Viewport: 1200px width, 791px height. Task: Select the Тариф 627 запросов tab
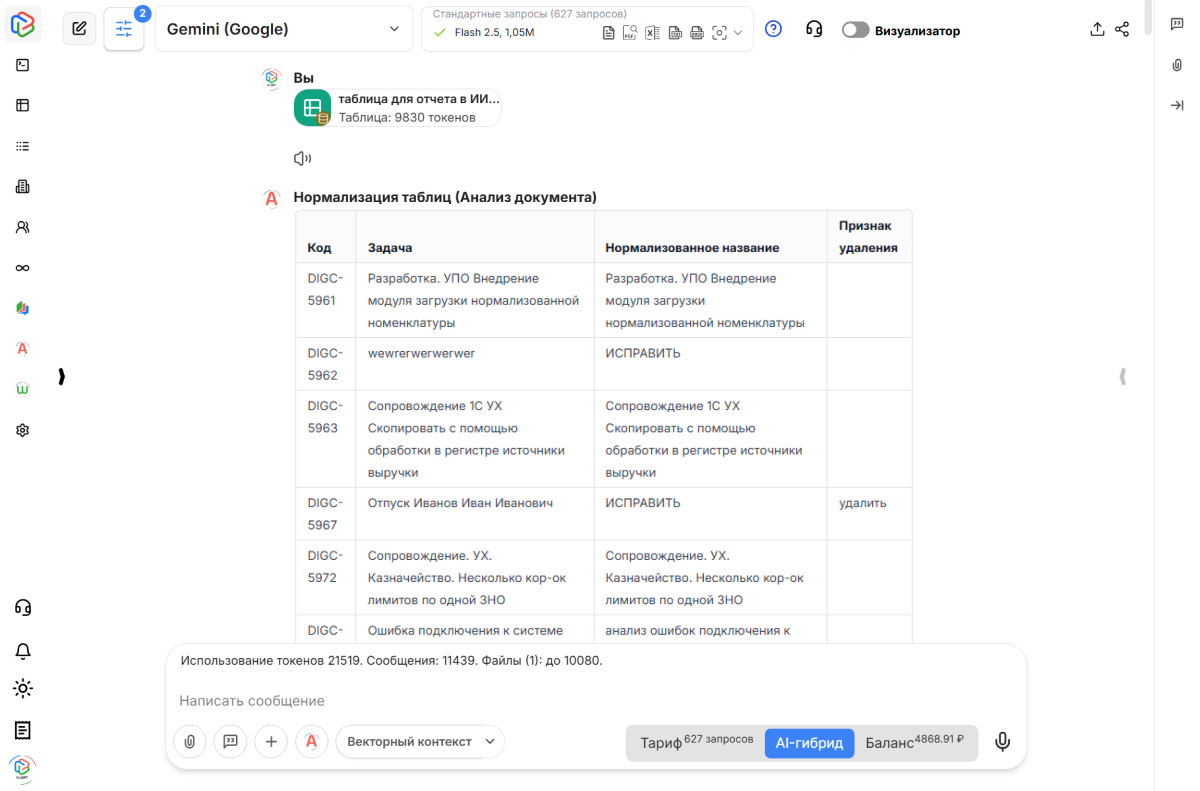click(696, 742)
